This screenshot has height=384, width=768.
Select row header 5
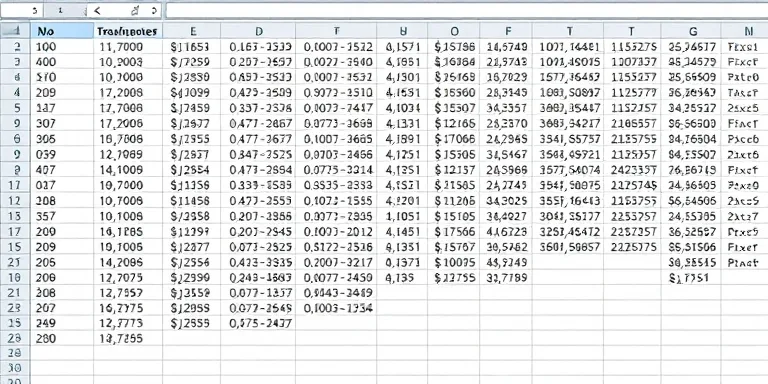pos(15,108)
